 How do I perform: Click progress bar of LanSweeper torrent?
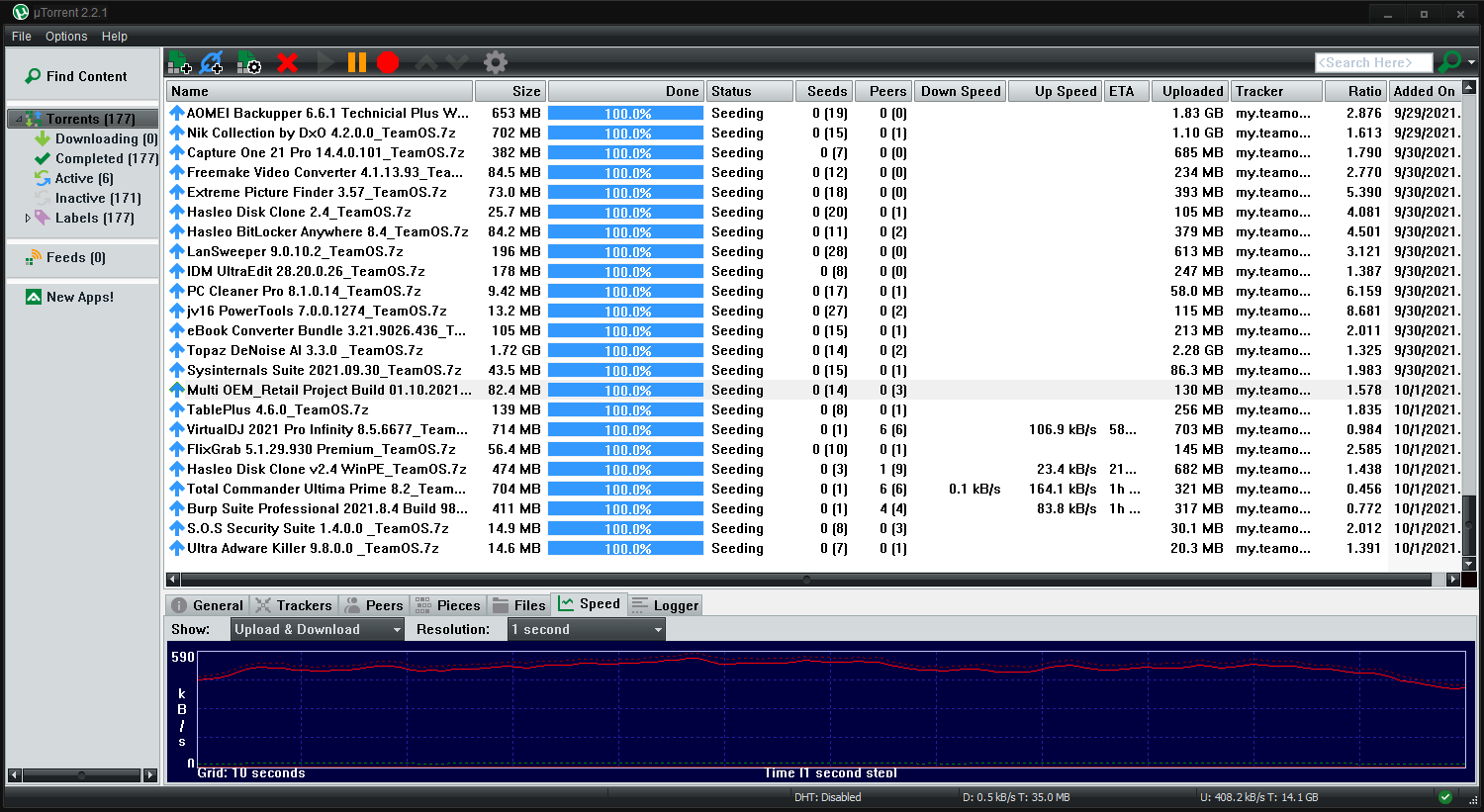(625, 251)
